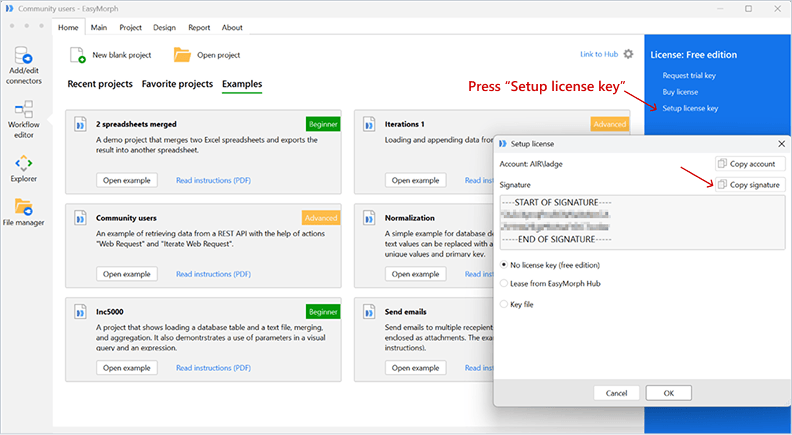The width and height of the screenshot is (792, 435).
Task: Click the Link to Hub link
Action: pos(599,54)
